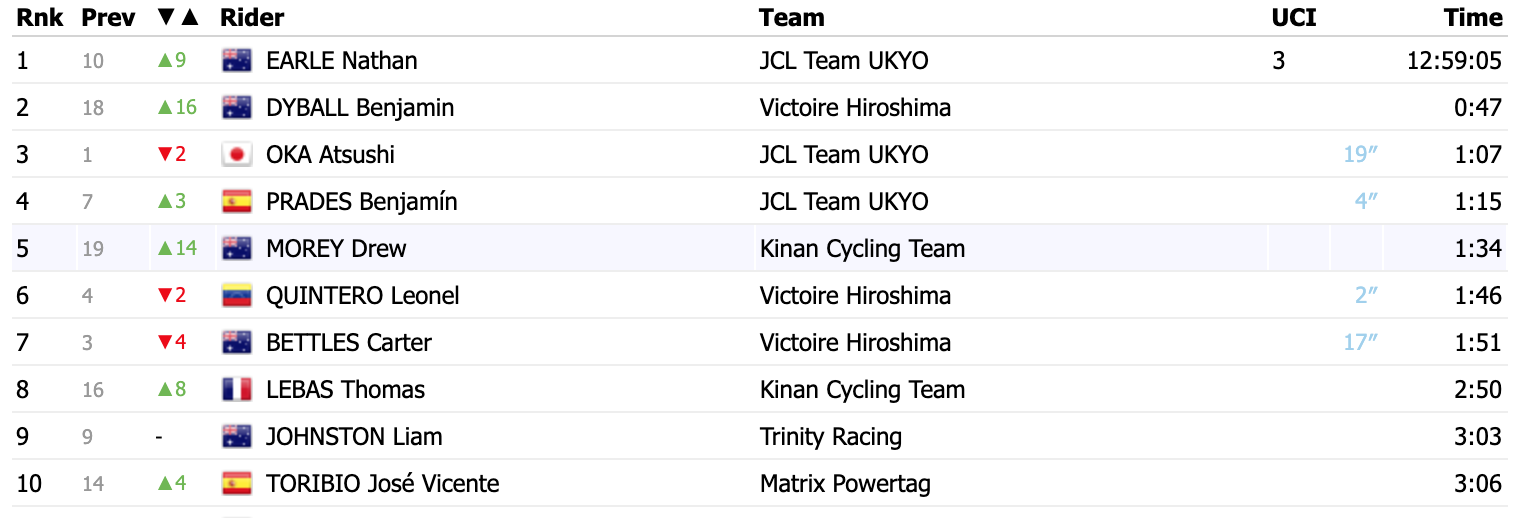Click Japanese flag beside OKA Atsushi
This screenshot has width=1524, height=518.
coord(236,154)
